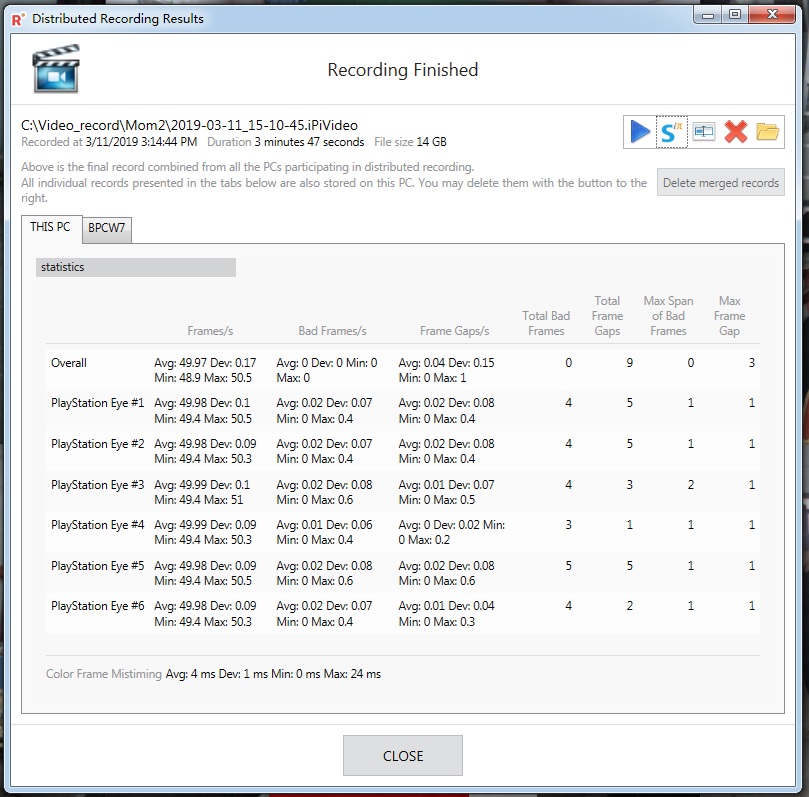Click the PlayStation Eye #4 row label
Viewport: 809px width, 797px height.
98,525
